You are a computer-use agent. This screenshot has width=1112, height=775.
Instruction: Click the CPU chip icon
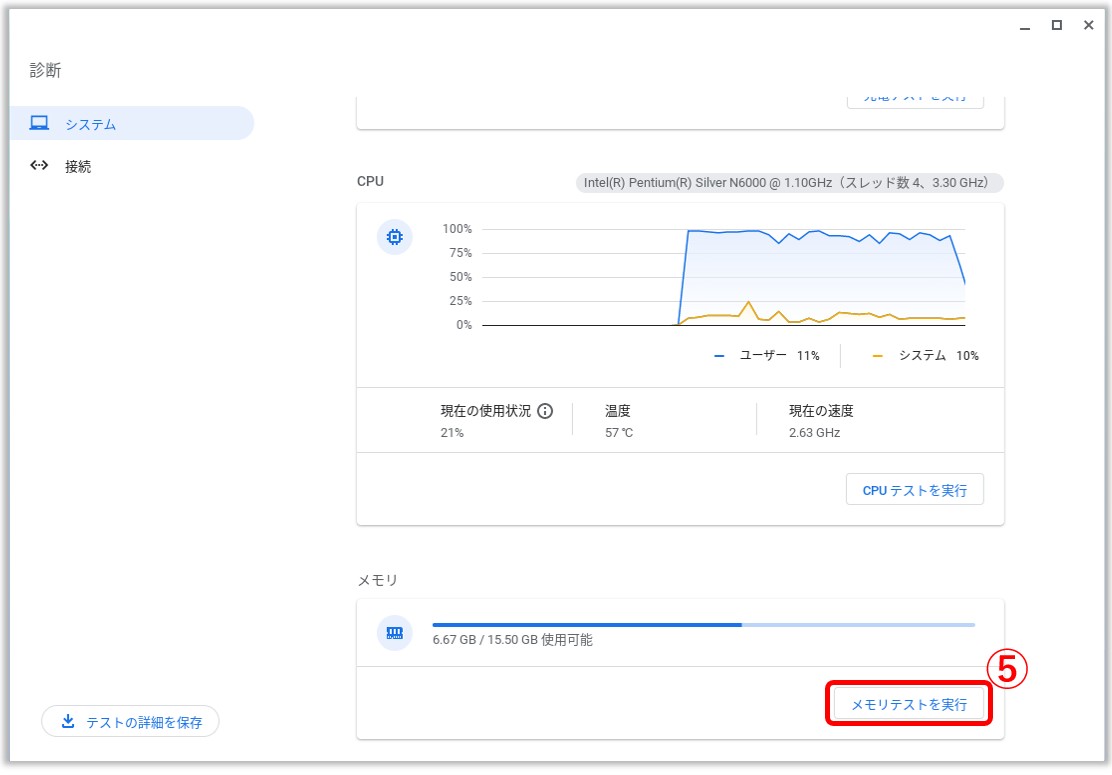394,237
